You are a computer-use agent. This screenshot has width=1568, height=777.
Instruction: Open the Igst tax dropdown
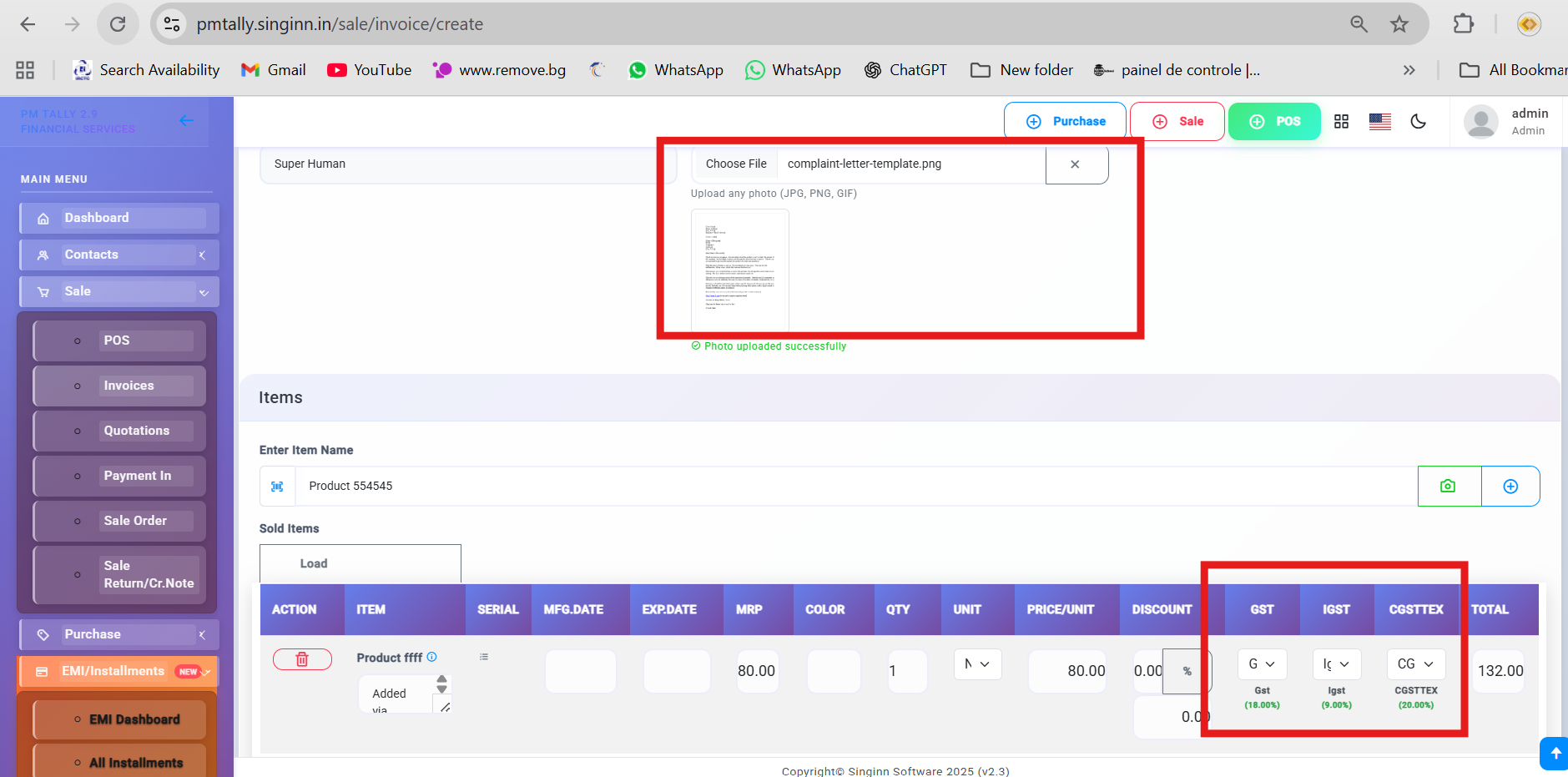1336,664
